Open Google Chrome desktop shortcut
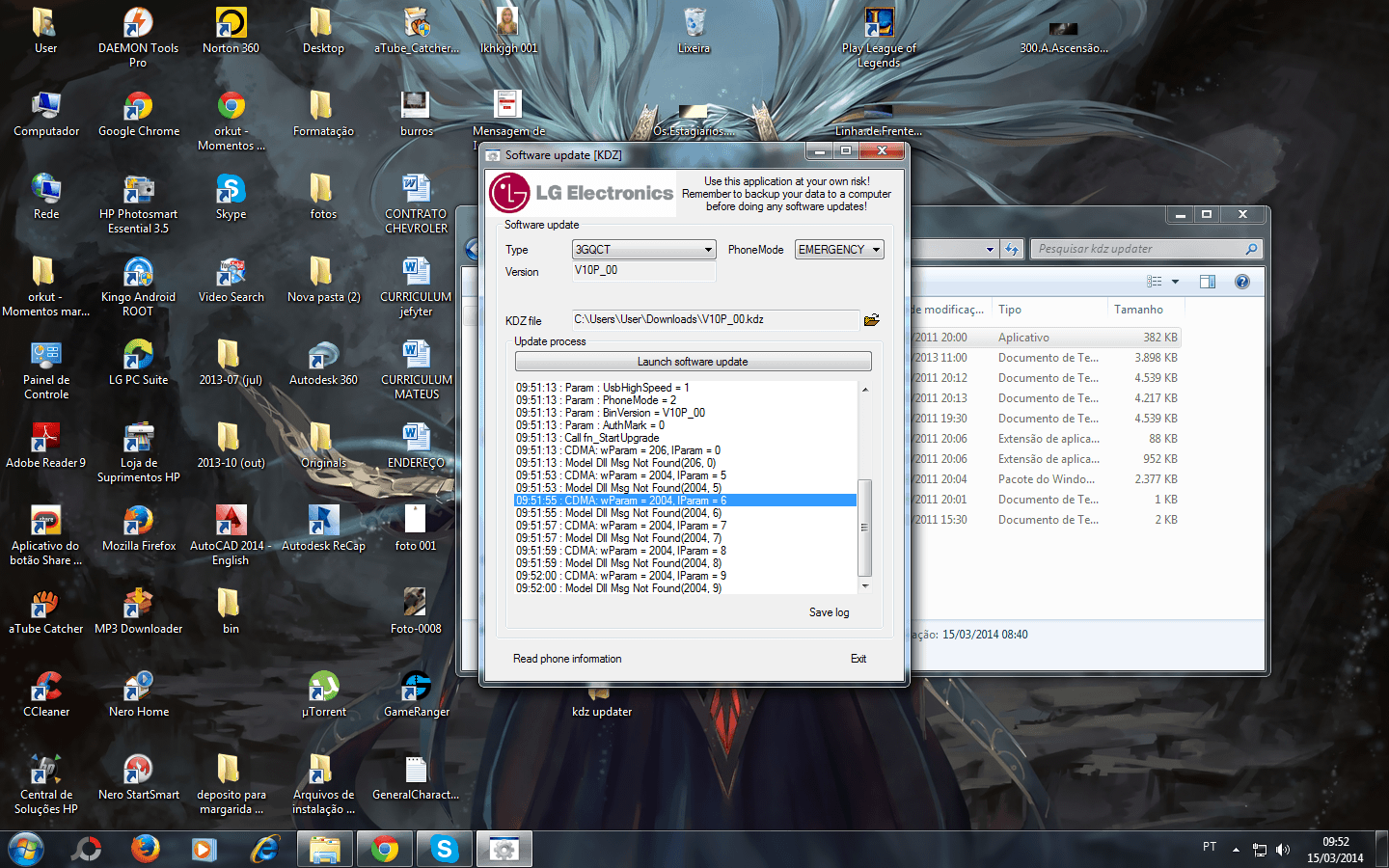This screenshot has width=1389, height=868. pyautogui.click(x=138, y=114)
